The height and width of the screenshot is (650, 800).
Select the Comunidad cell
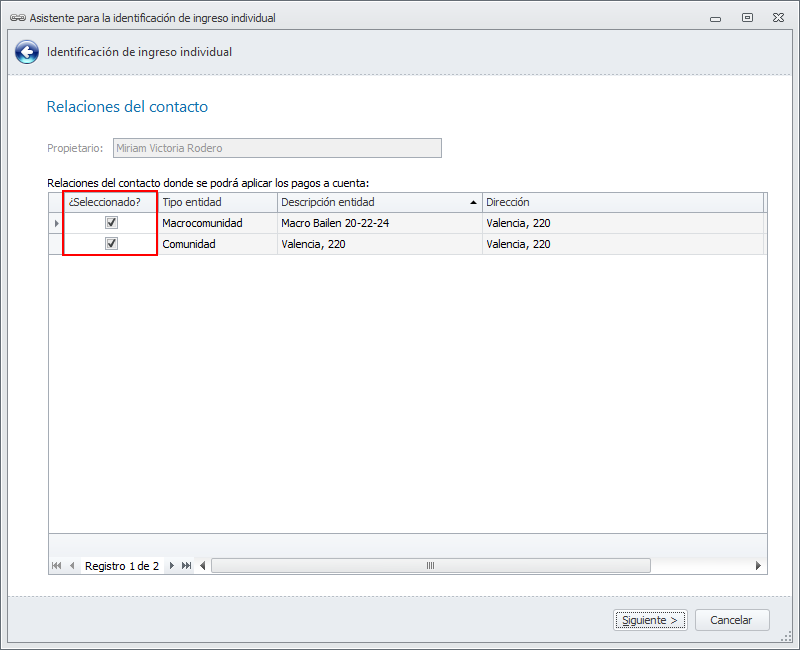(x=218, y=244)
